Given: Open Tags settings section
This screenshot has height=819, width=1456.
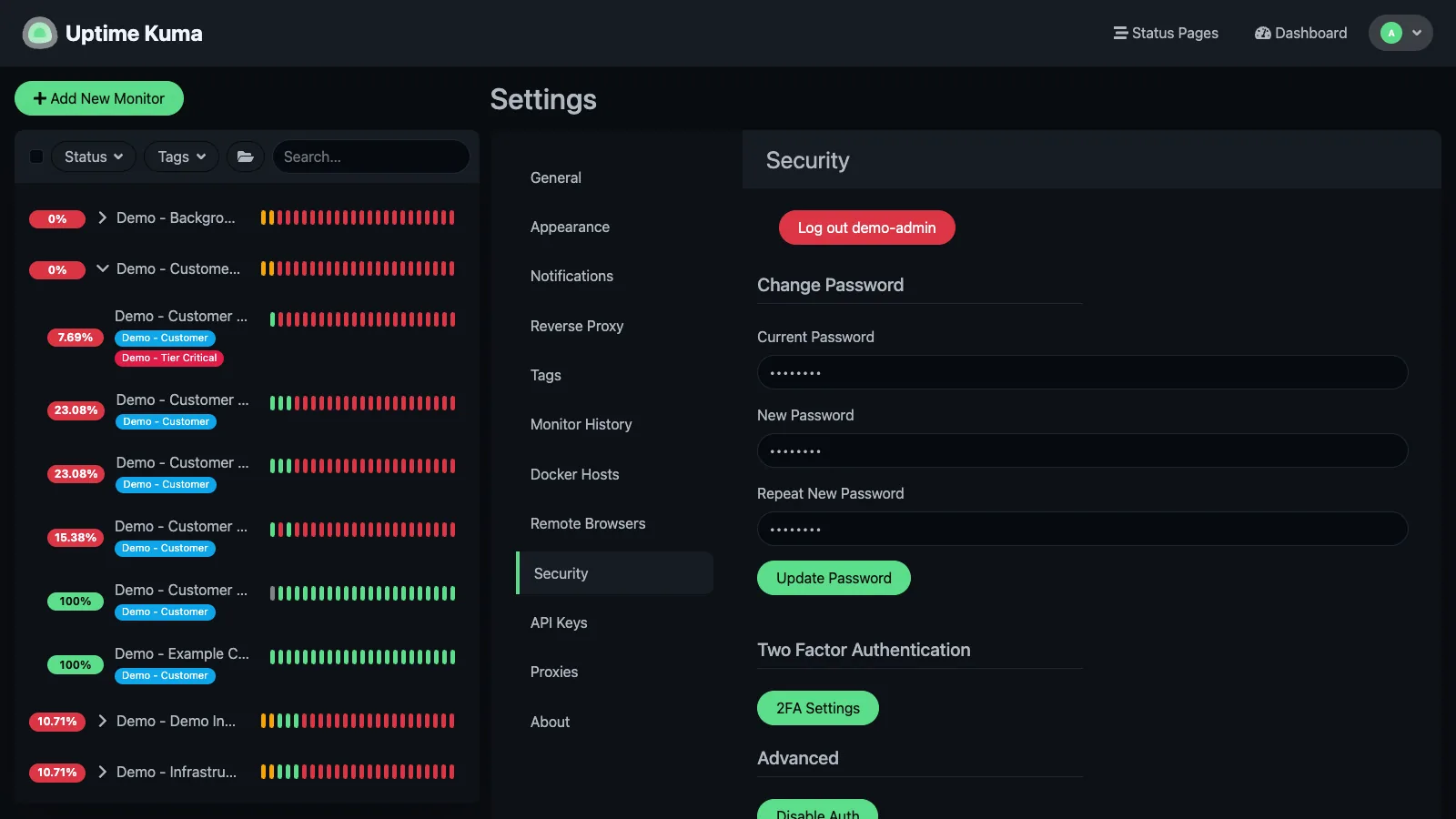Looking at the screenshot, I should (614, 375).
